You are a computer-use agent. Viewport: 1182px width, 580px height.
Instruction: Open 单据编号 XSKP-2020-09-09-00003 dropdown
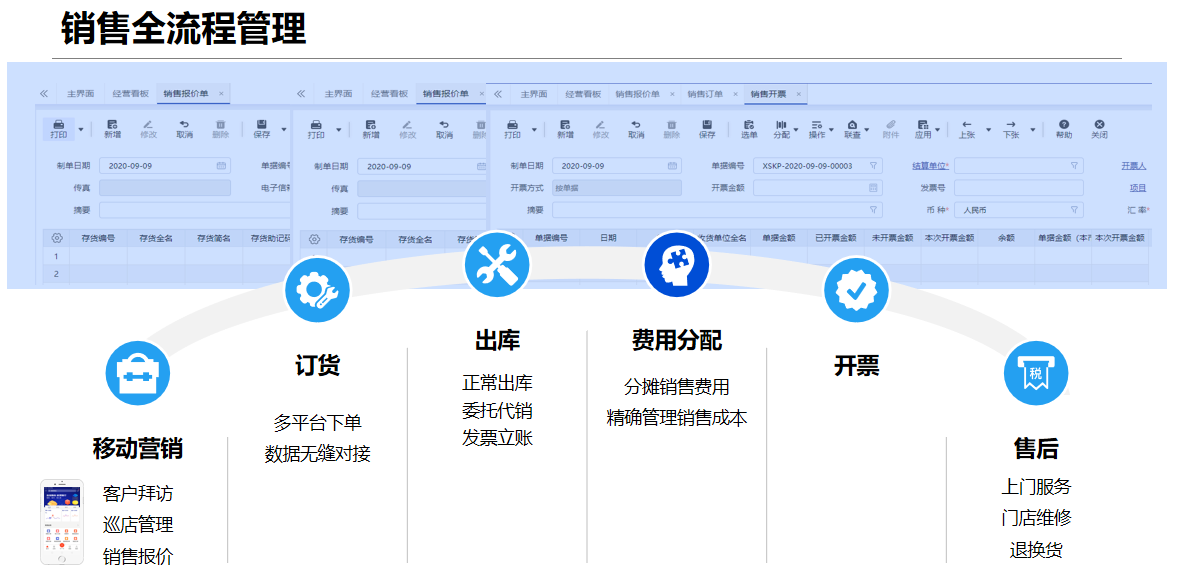[873, 165]
